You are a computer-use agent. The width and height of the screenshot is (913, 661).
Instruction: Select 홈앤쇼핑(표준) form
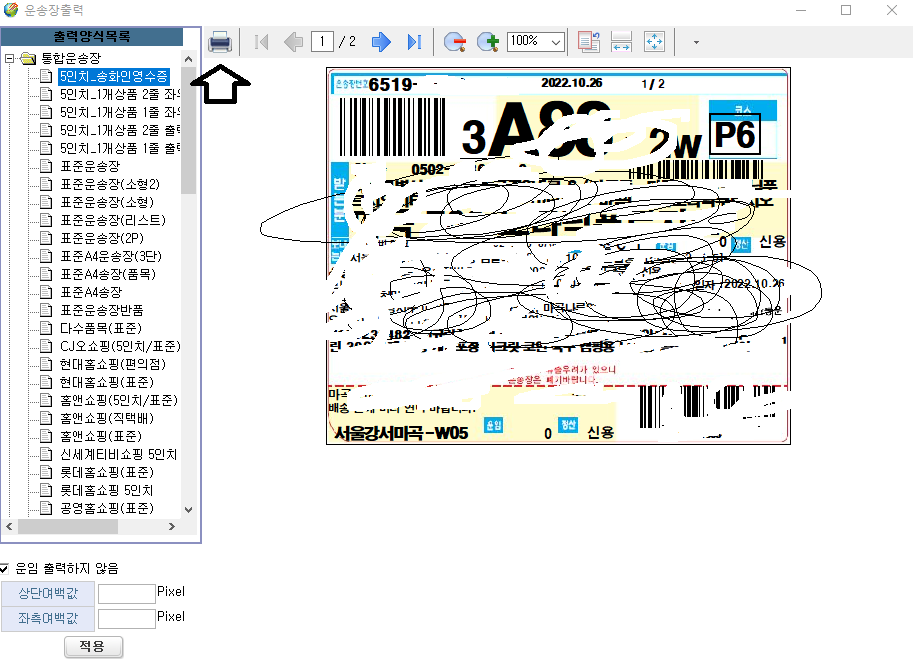[x=101, y=436]
